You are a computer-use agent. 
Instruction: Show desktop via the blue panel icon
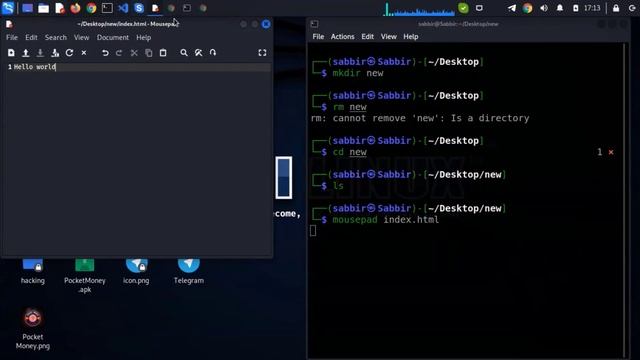pyautogui.click(x=27, y=8)
